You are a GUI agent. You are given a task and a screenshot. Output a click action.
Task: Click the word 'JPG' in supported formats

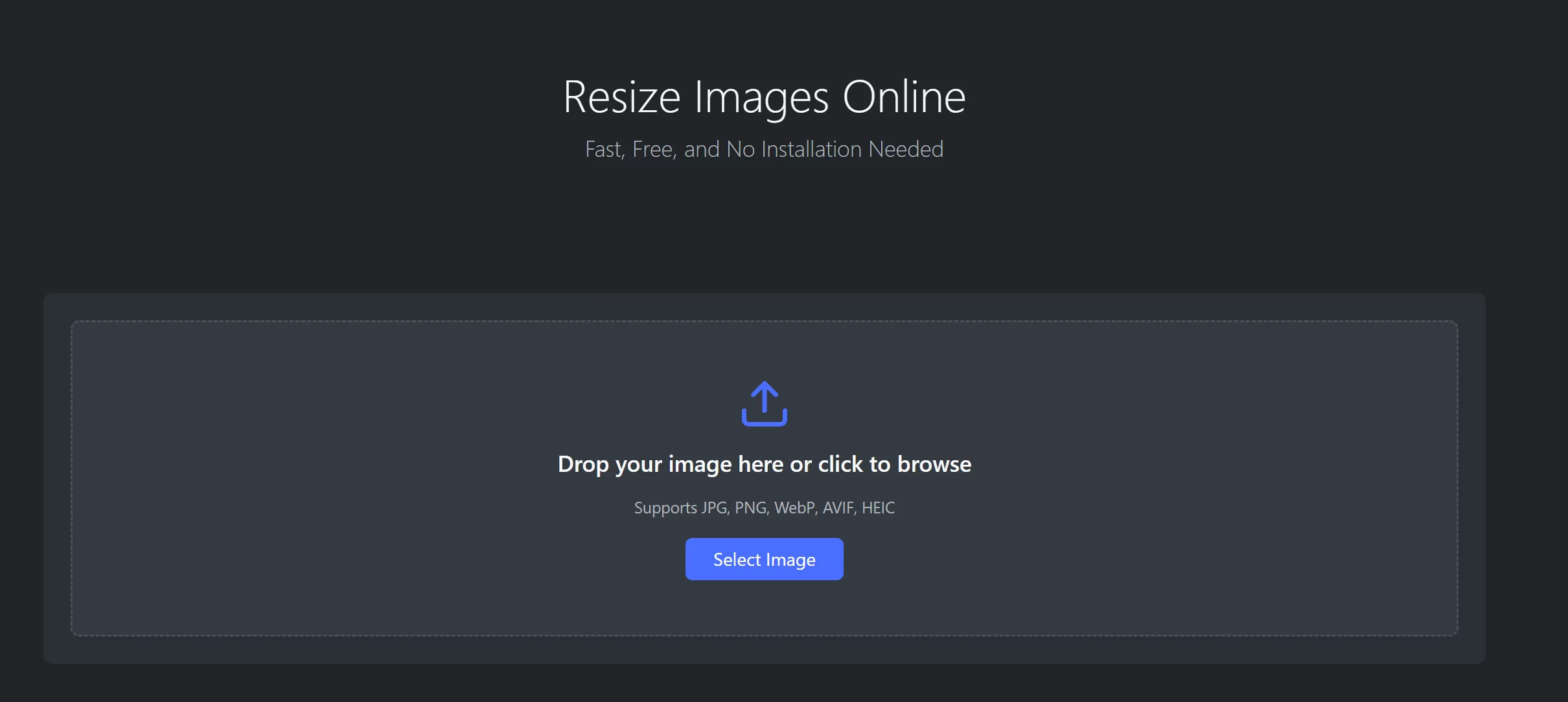(715, 508)
